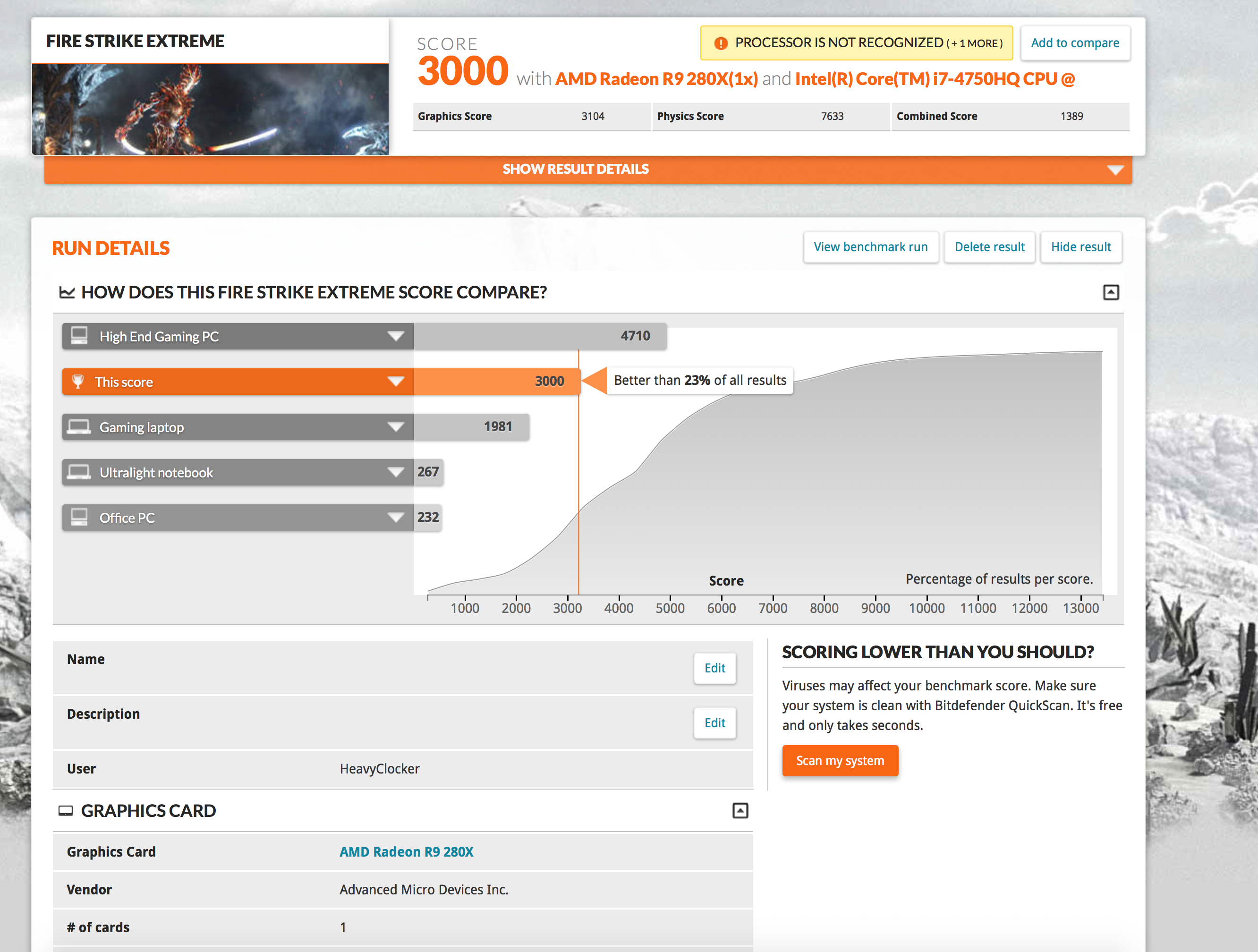The width and height of the screenshot is (1258, 952).
Task: Expand Show Result Details bar
Action: tap(588, 170)
